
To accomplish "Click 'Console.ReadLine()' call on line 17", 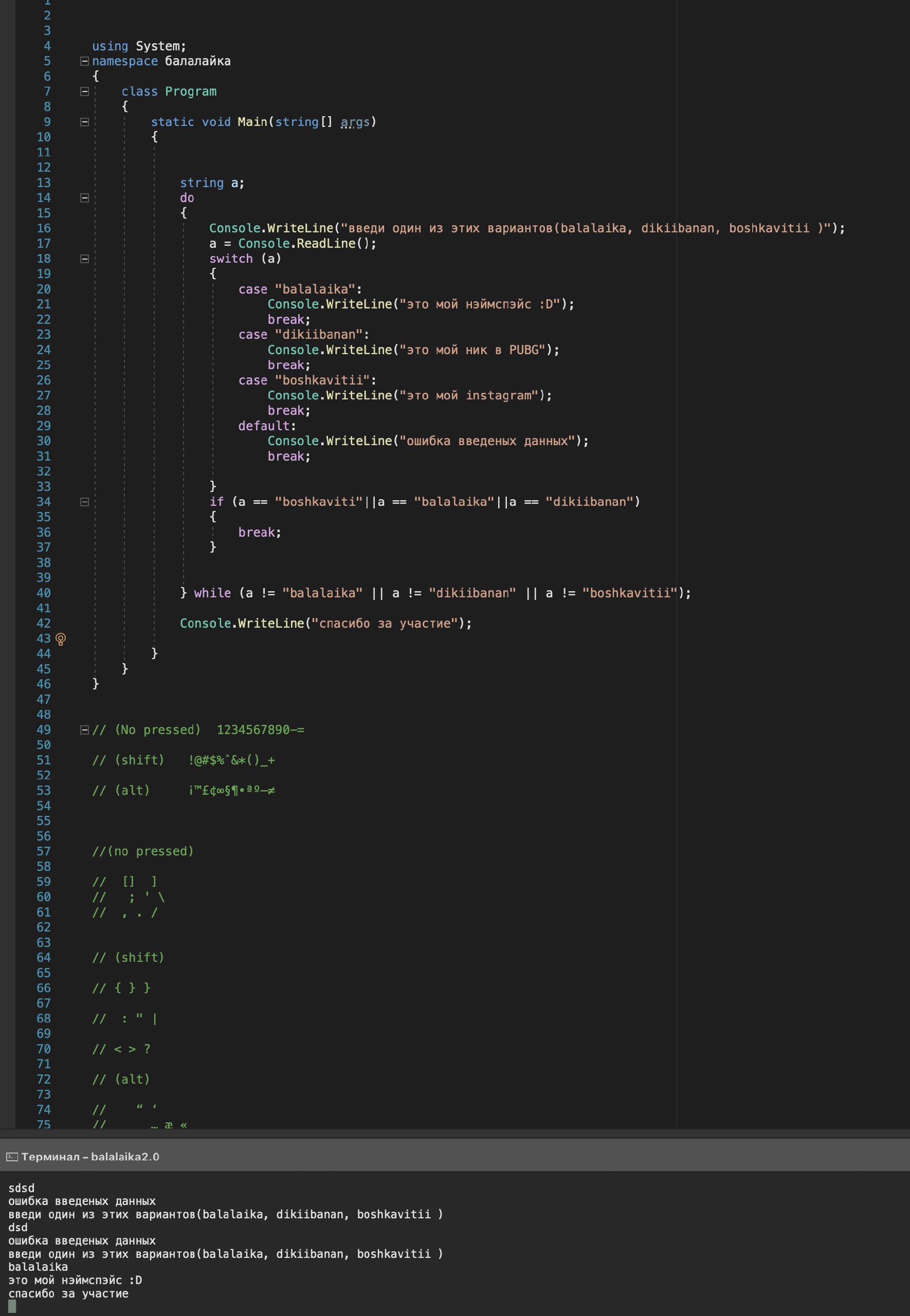I will [303, 243].
